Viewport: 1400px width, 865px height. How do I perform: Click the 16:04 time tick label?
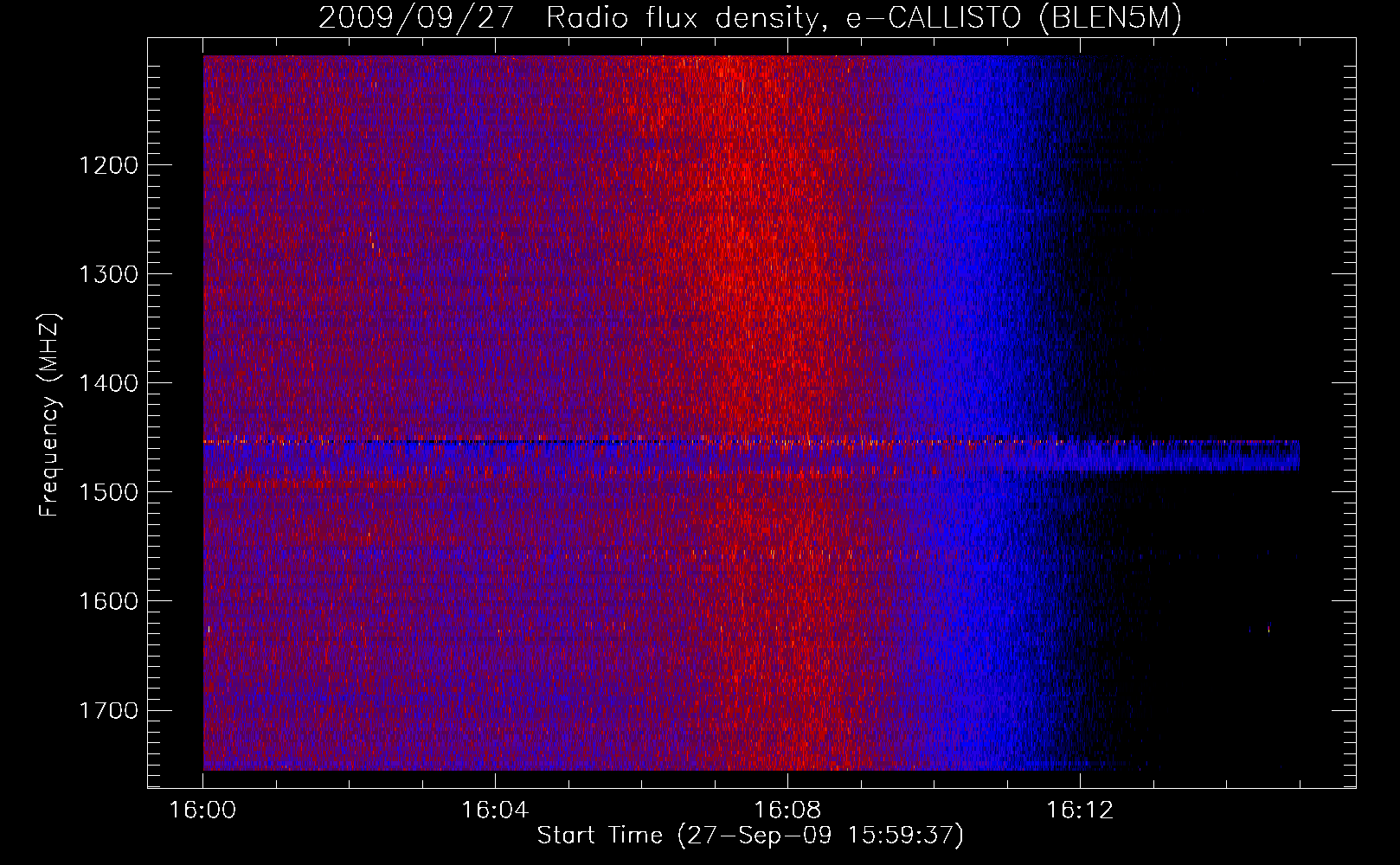(x=495, y=811)
